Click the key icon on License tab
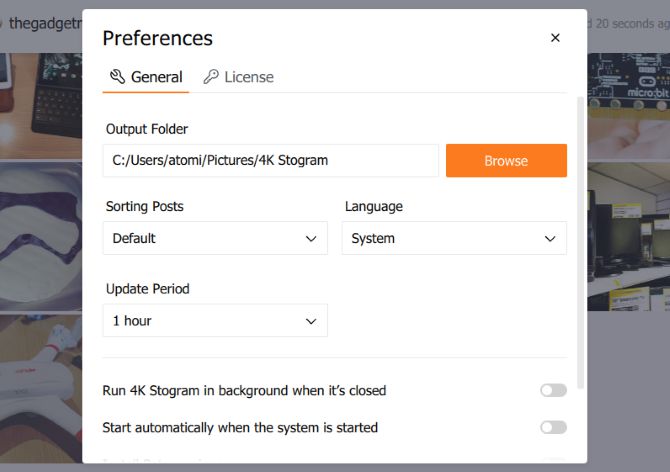The image size is (670, 472). [211, 77]
